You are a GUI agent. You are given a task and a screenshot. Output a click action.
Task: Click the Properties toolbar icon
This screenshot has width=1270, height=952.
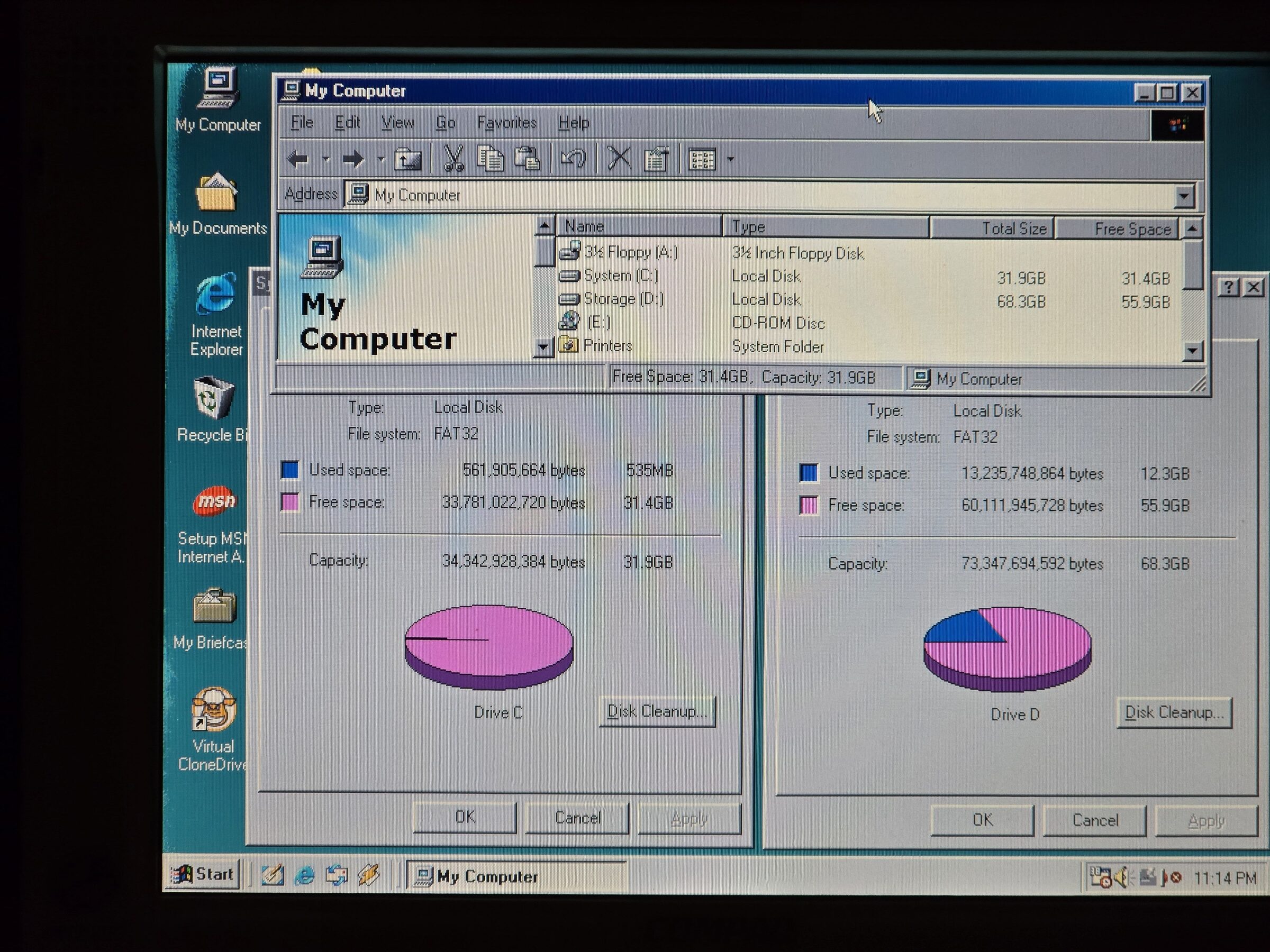click(656, 159)
